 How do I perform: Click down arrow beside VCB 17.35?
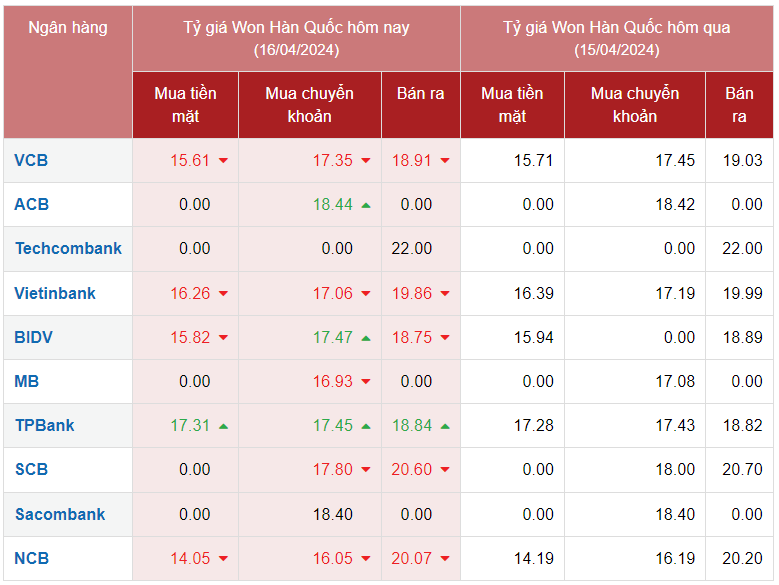pos(366,160)
